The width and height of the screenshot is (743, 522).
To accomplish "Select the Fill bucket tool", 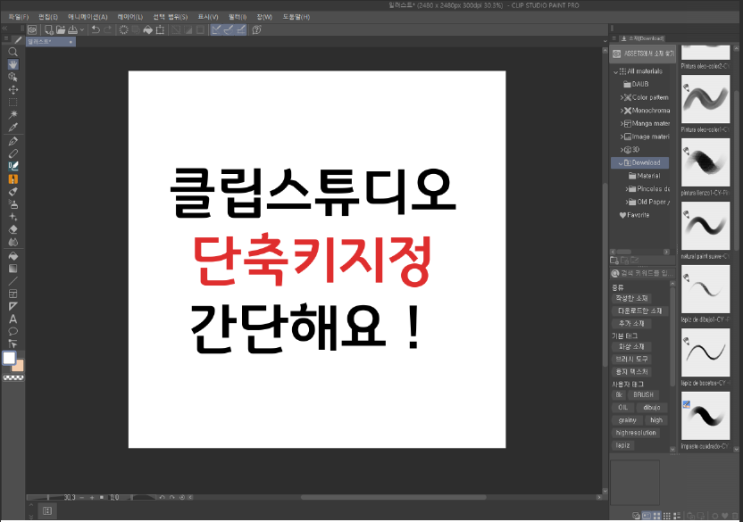I will click(x=13, y=256).
